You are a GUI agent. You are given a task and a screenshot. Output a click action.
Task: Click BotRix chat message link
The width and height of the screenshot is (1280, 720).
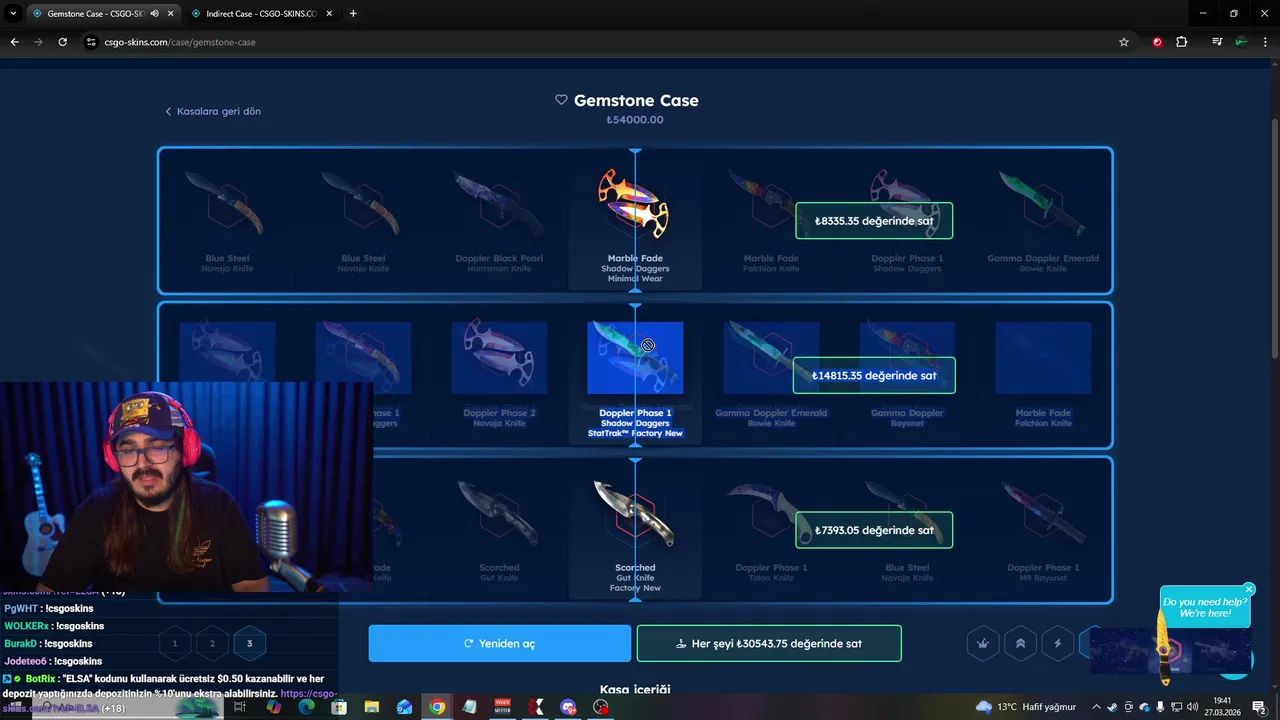pyautogui.click(x=308, y=693)
